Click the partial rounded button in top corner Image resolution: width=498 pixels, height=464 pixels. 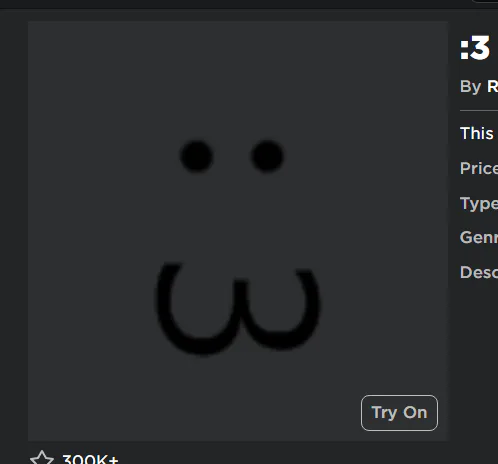pos(485,1)
